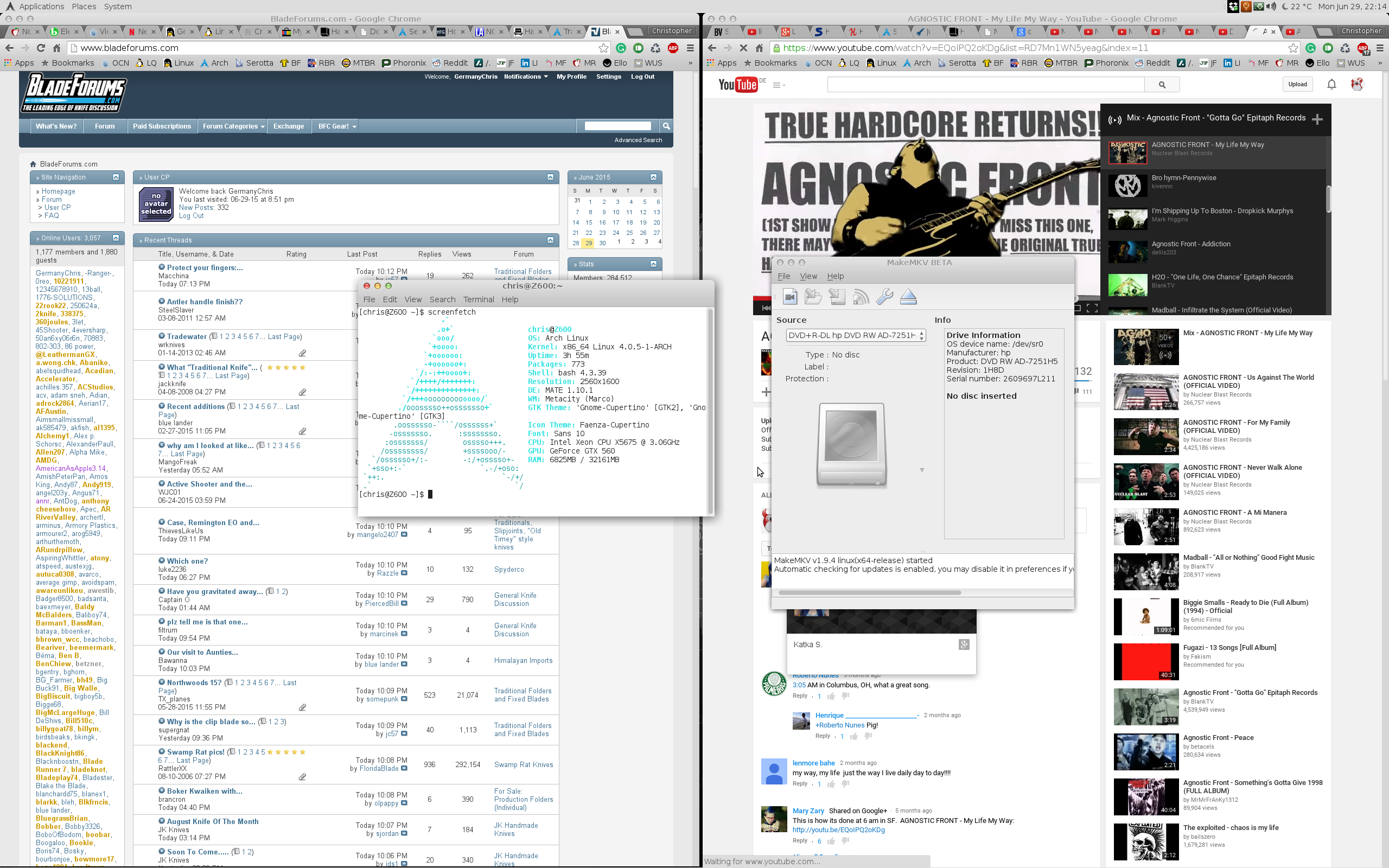
Task: Open the DVD source drive dropdown
Action: pos(855,335)
